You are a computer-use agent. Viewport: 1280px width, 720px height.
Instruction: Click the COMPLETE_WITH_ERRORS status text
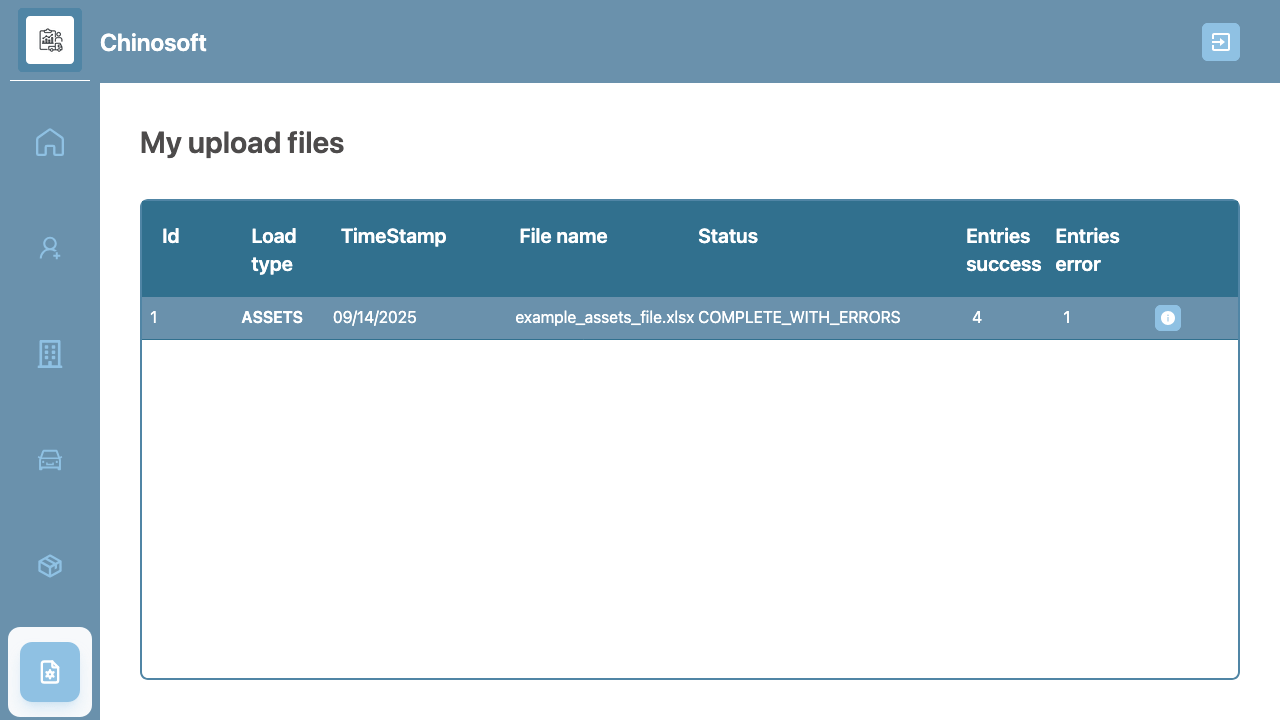pyautogui.click(x=799, y=317)
